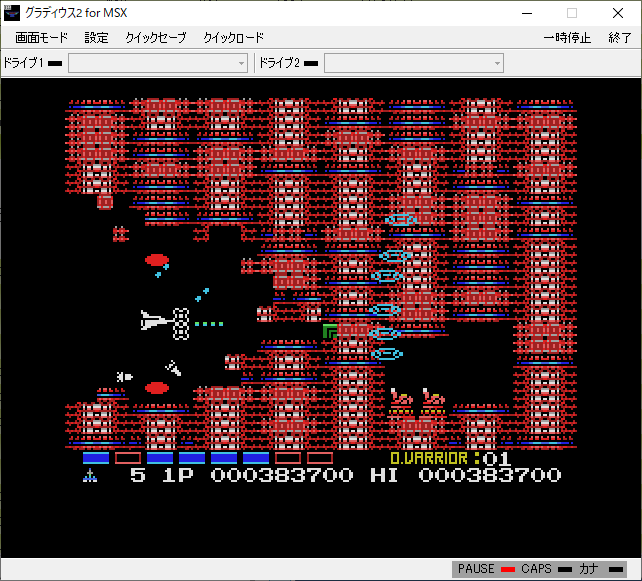Click the left ground cannon turret enemy
Image resolution: width=642 pixels, height=581 pixels.
tap(401, 402)
